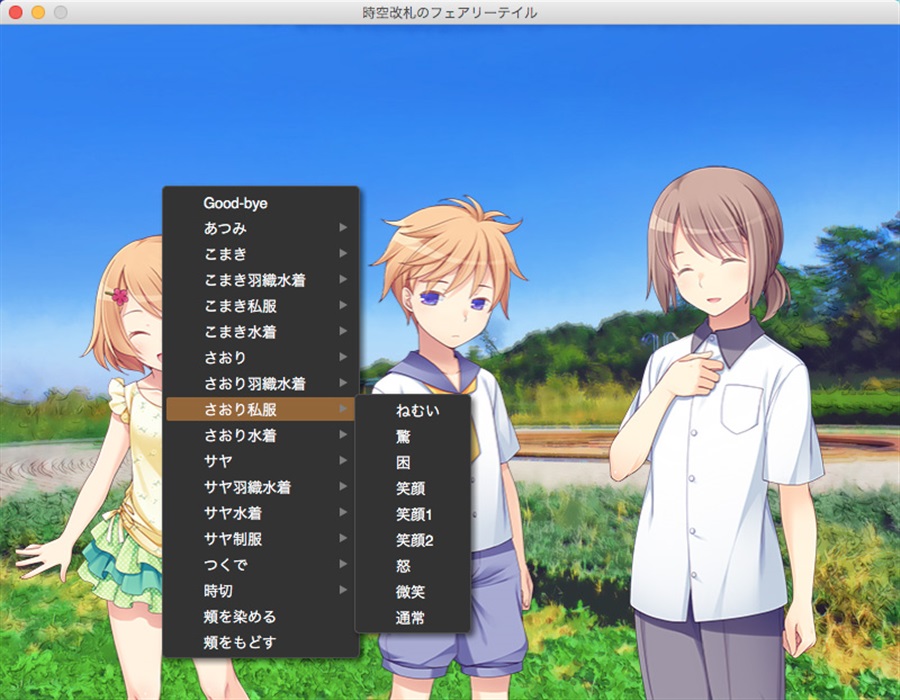Open the サヤ submenu

coord(261,461)
